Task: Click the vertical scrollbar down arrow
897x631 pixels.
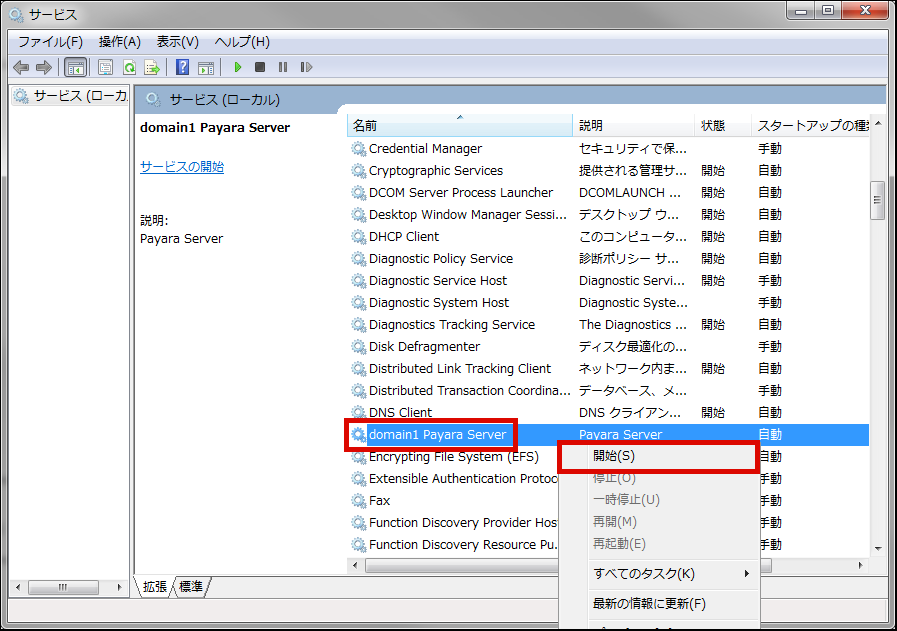Action: tap(877, 548)
